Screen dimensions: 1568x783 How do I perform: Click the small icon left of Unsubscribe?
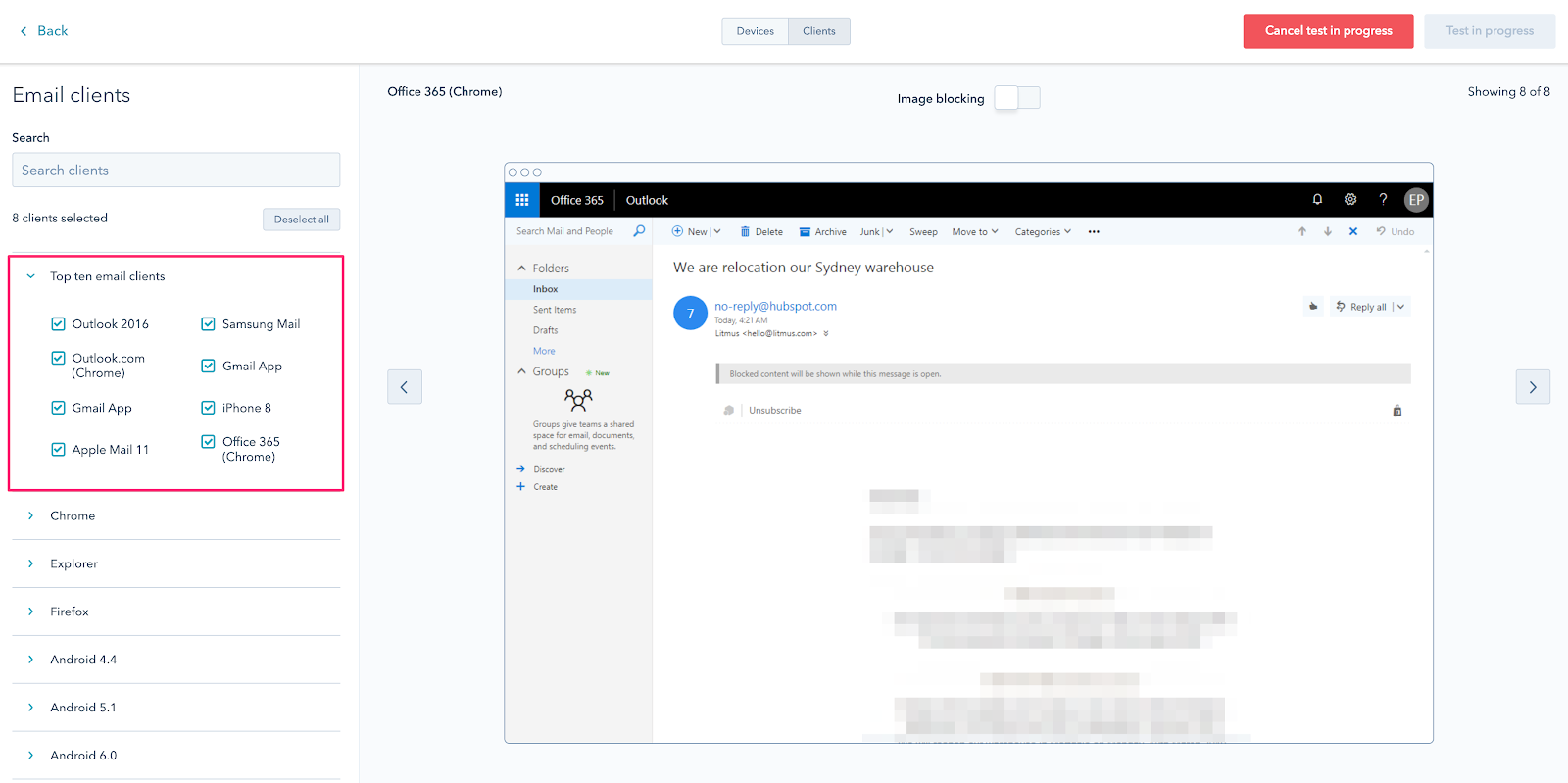coord(728,411)
